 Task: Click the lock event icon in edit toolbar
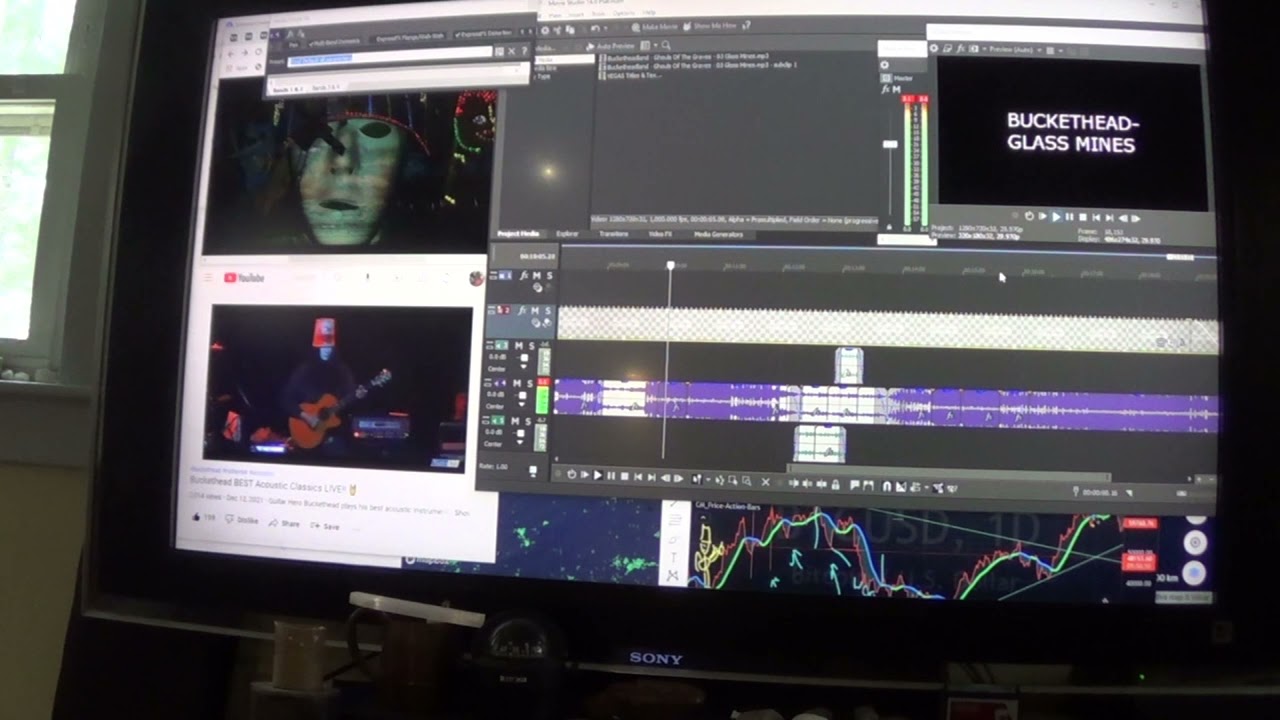(835, 485)
